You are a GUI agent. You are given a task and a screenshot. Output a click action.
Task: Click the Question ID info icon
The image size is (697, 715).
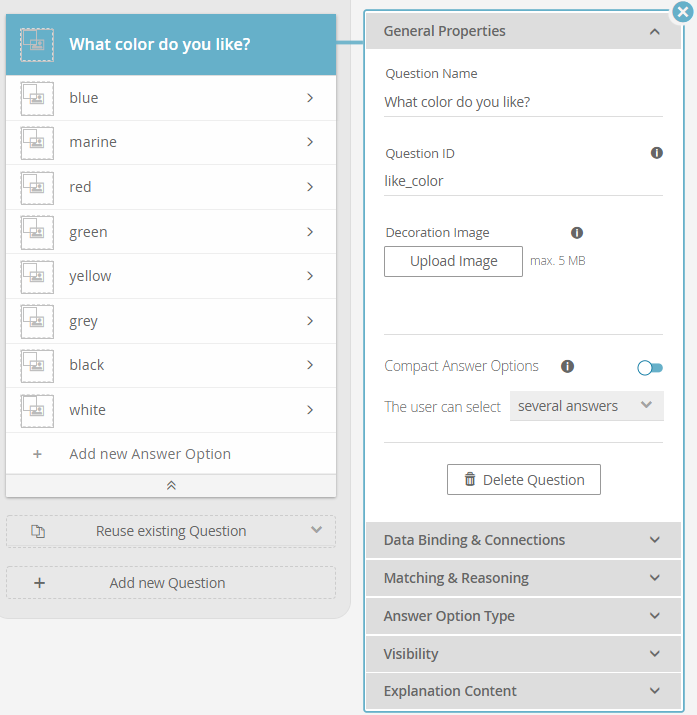(656, 153)
